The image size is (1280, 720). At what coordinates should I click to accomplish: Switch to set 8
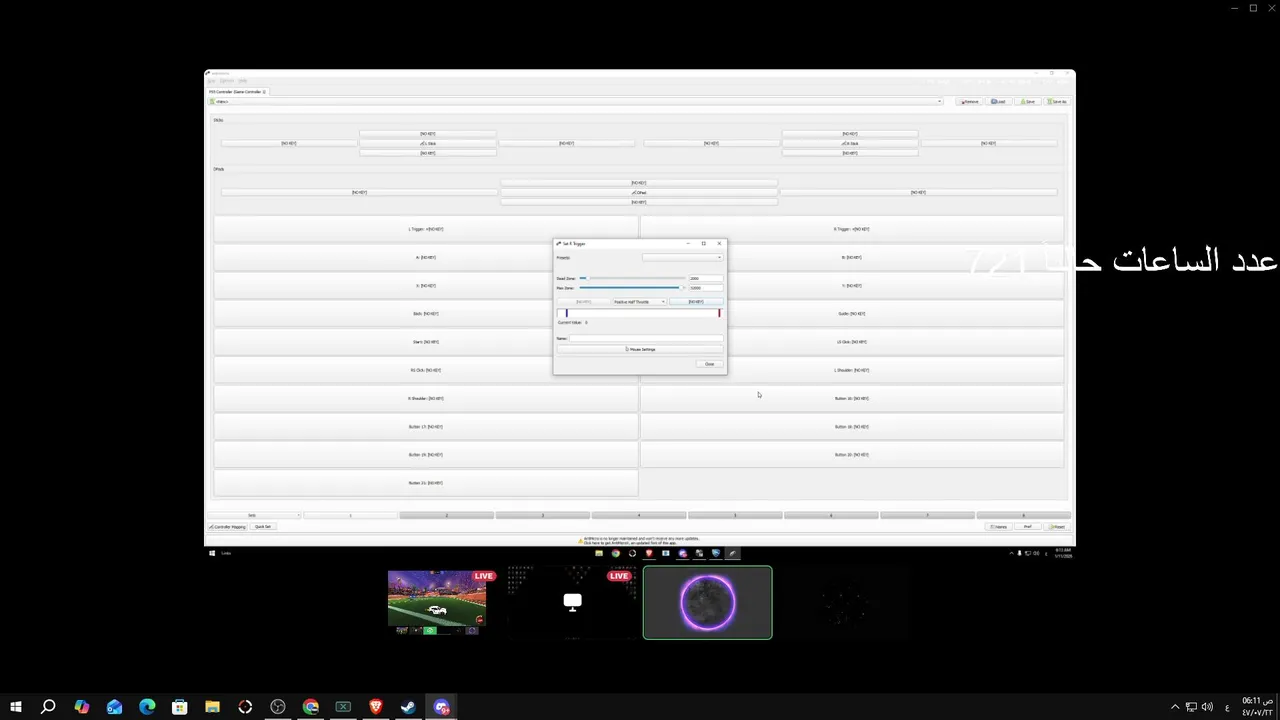click(x=1023, y=515)
